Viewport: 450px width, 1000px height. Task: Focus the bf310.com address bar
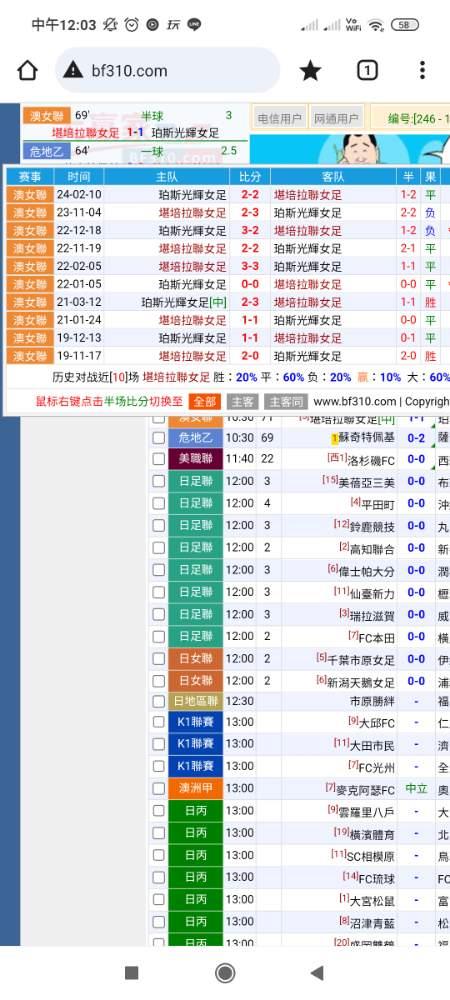pyautogui.click(x=167, y=70)
